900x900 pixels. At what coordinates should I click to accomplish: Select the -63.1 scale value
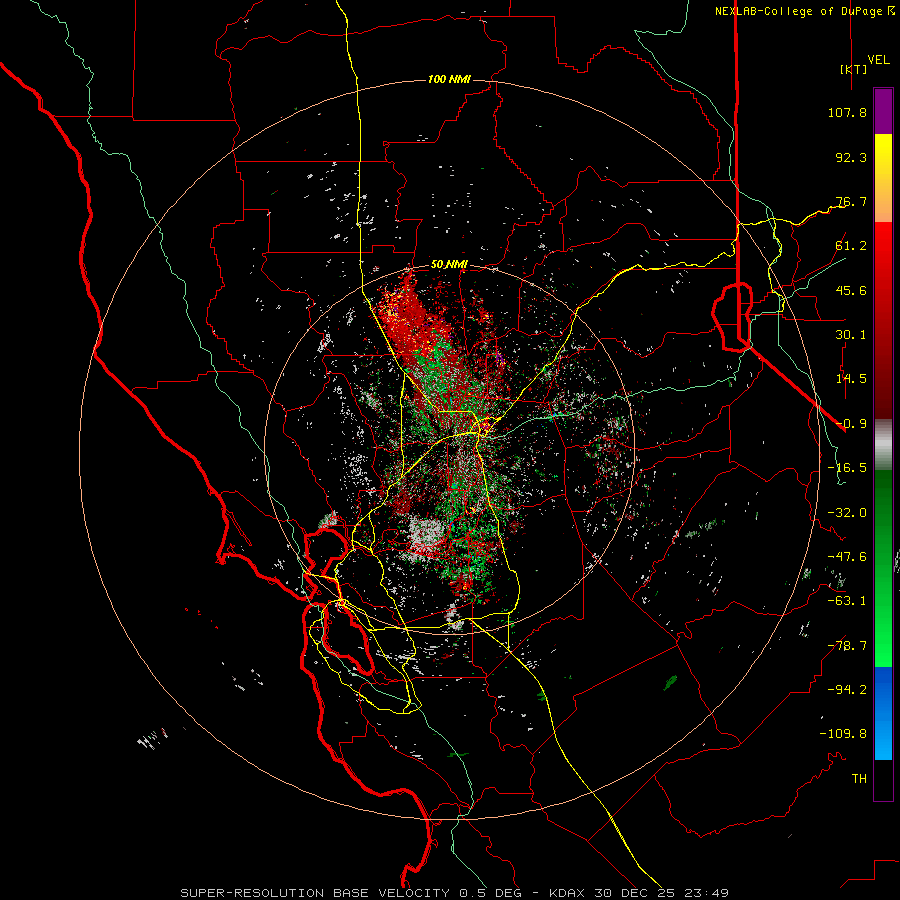pos(847,601)
